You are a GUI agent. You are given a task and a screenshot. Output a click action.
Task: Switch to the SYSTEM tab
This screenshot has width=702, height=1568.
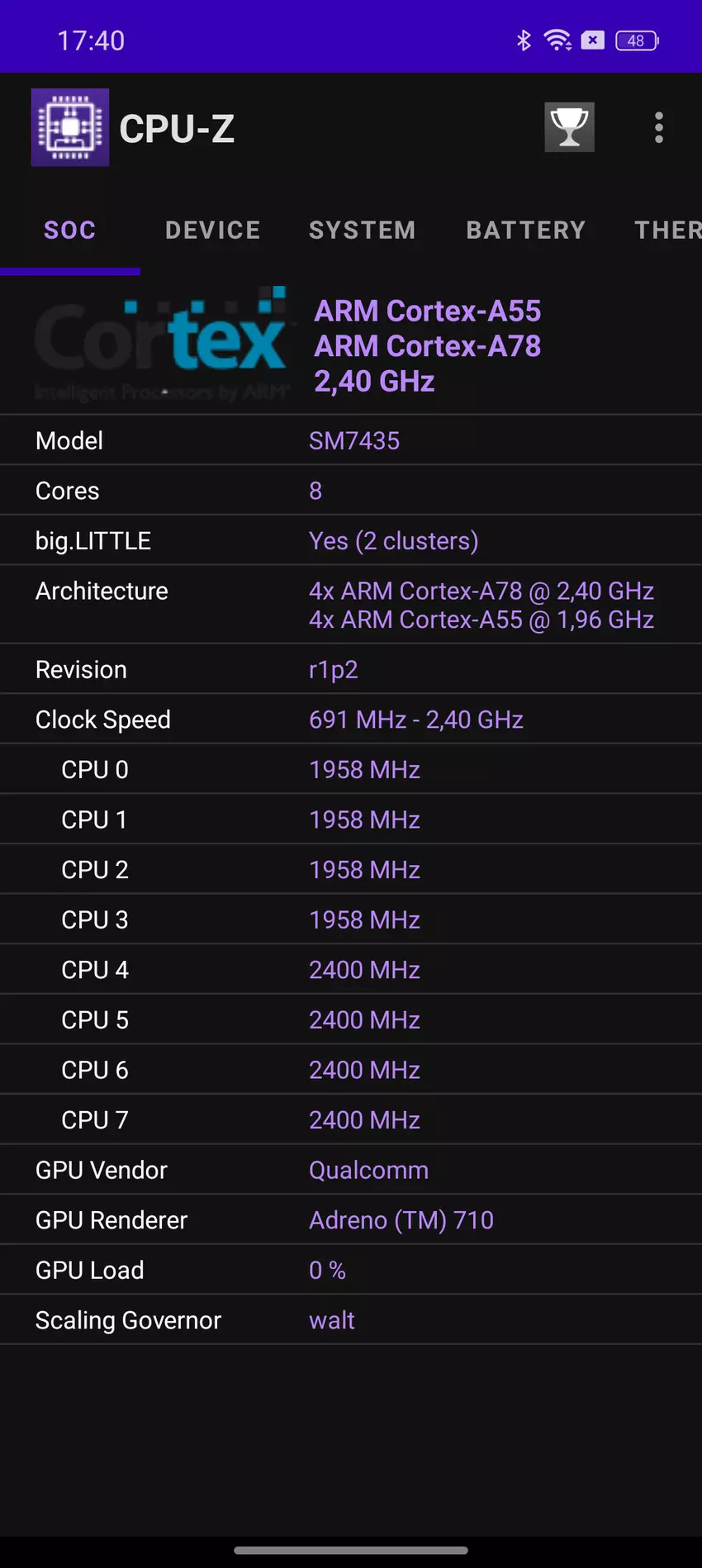(362, 230)
